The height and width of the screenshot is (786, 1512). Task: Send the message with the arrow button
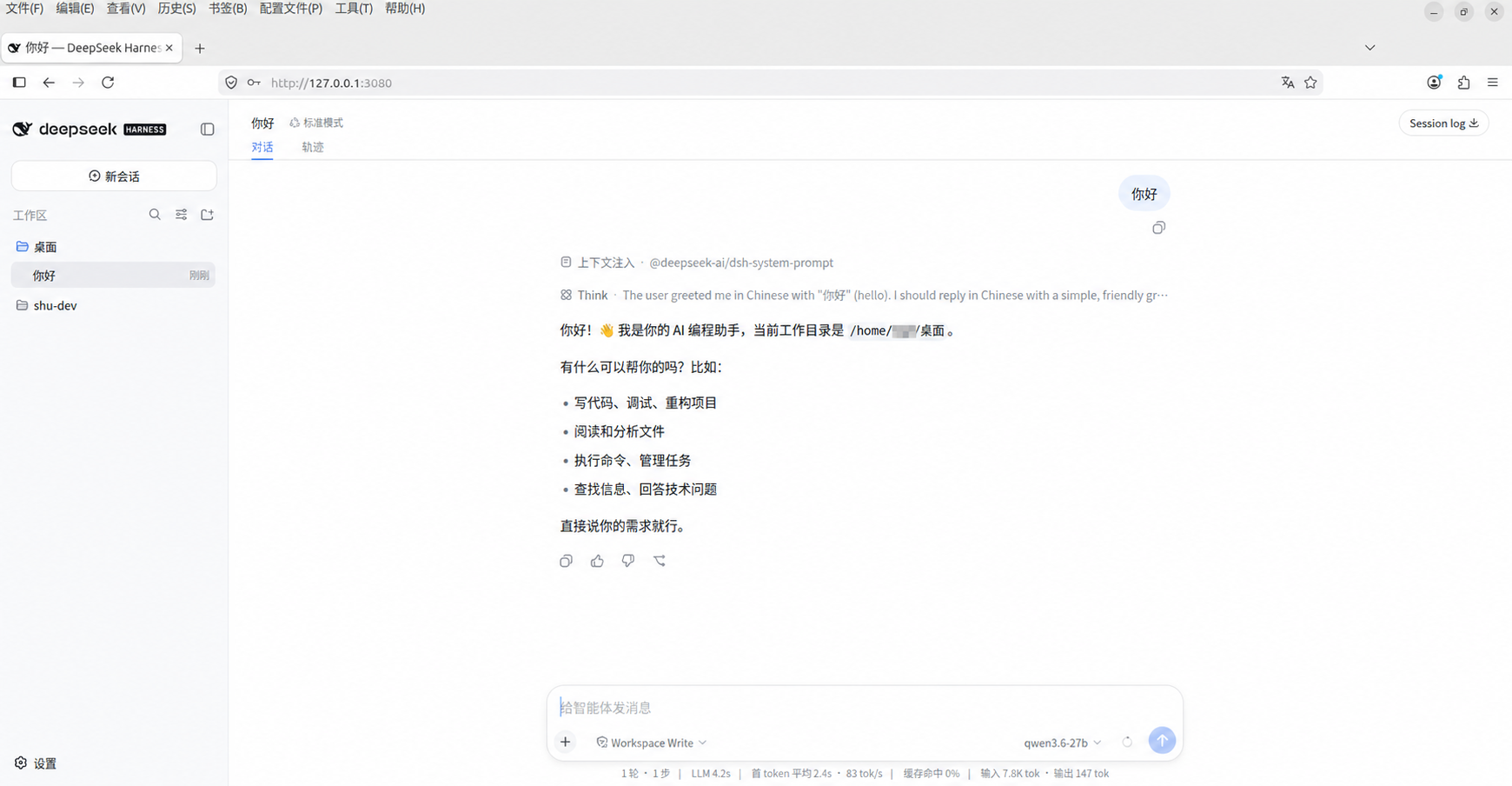click(1162, 741)
